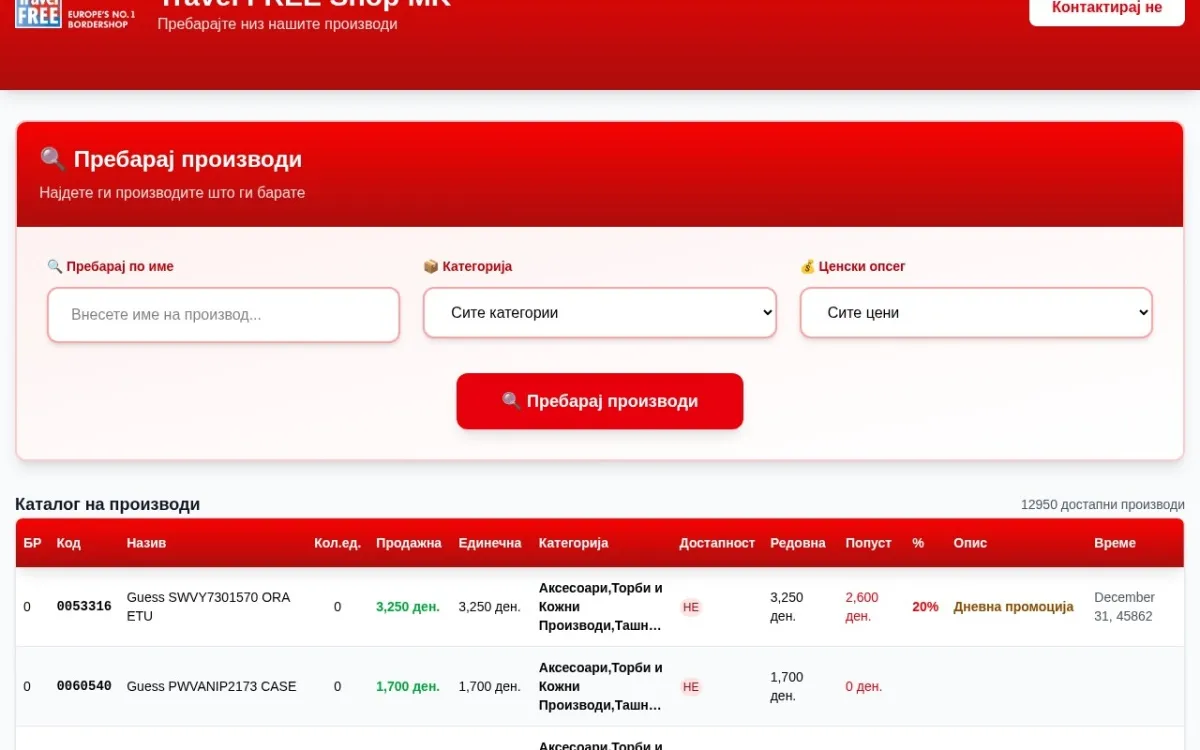Open the Сите категории dropdown
Screen dimensions: 1200x750
(600, 313)
